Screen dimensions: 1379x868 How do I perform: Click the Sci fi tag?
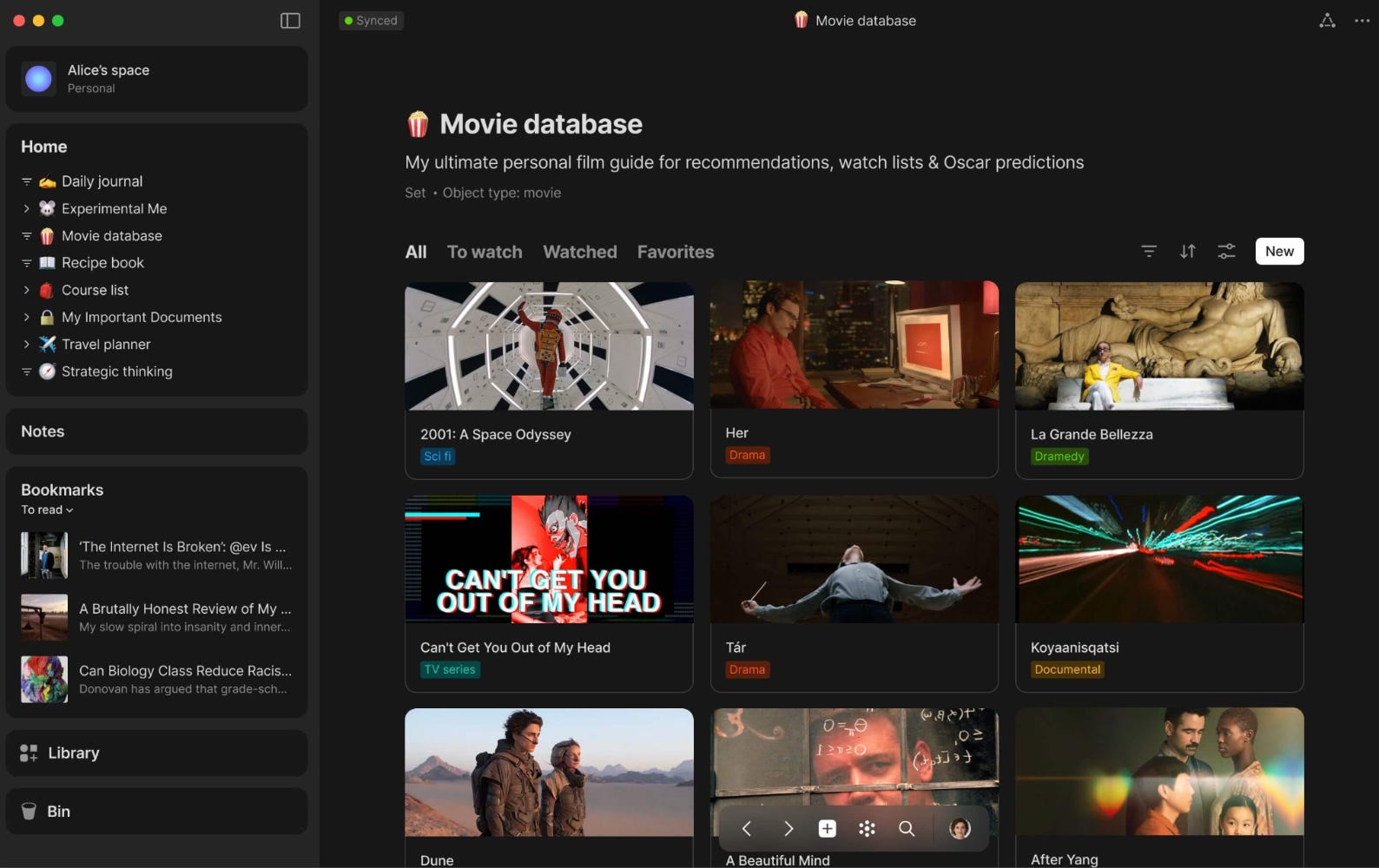[x=437, y=457]
